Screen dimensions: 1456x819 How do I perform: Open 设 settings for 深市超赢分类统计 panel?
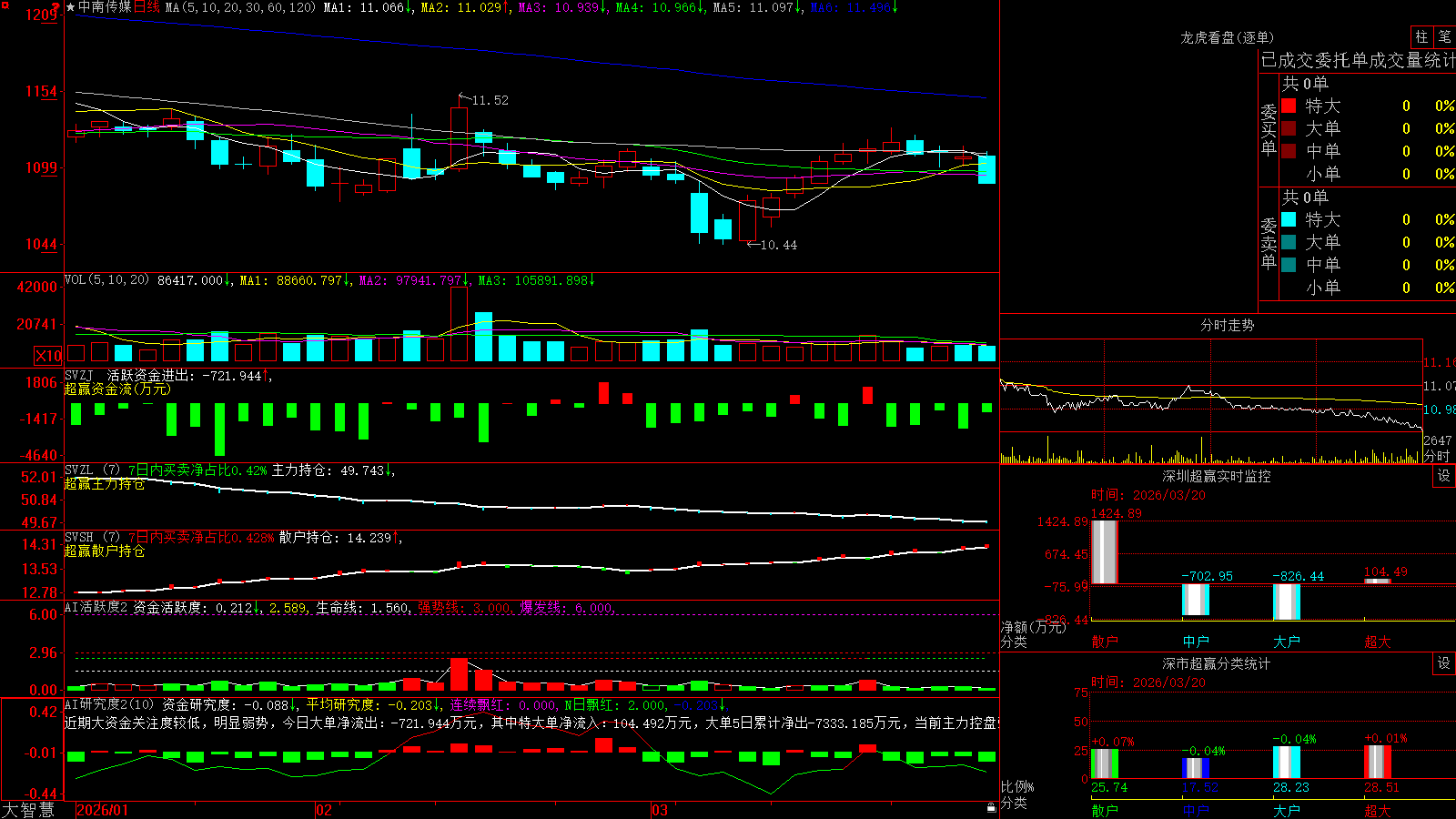1444,663
